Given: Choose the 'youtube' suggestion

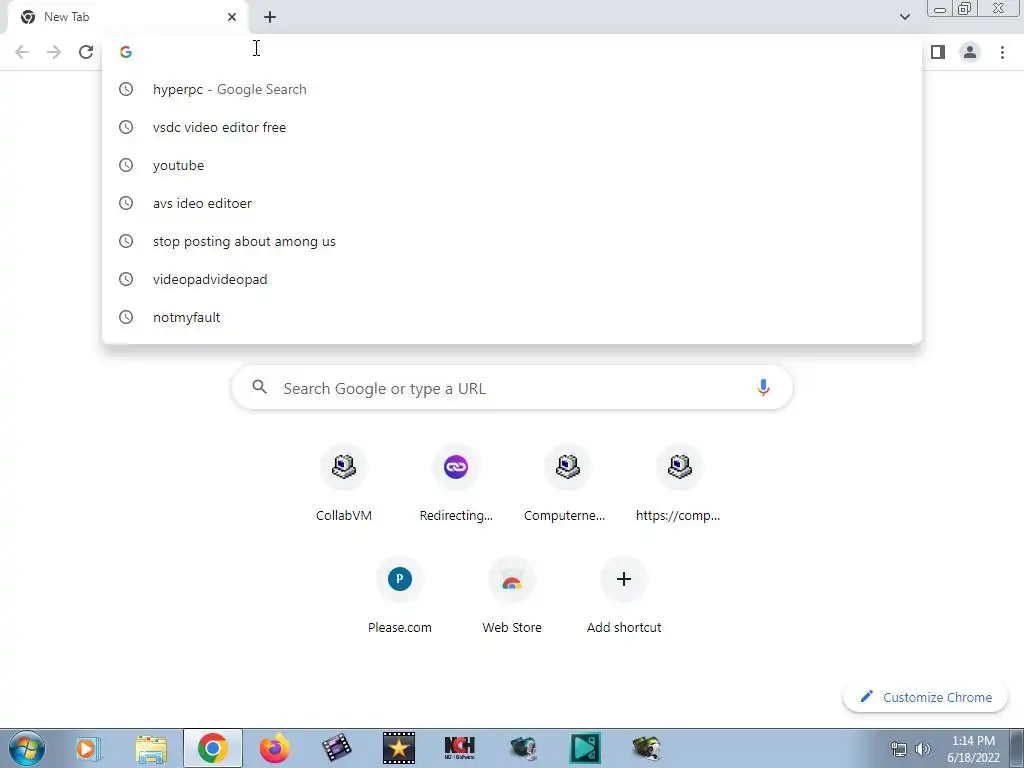Looking at the screenshot, I should click(512, 165).
